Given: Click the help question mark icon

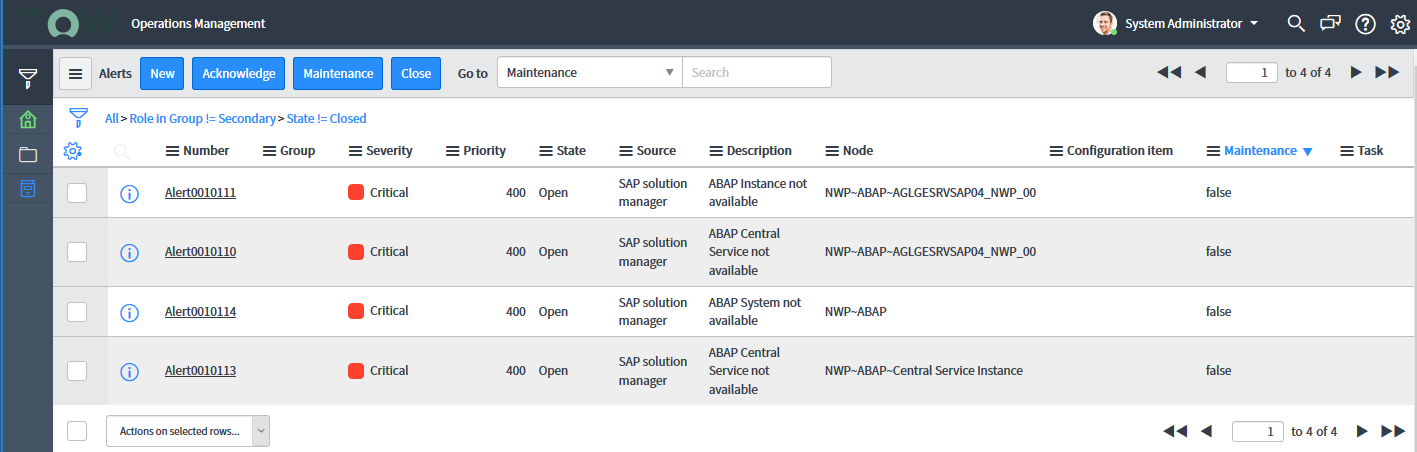Looking at the screenshot, I should click(x=1365, y=24).
